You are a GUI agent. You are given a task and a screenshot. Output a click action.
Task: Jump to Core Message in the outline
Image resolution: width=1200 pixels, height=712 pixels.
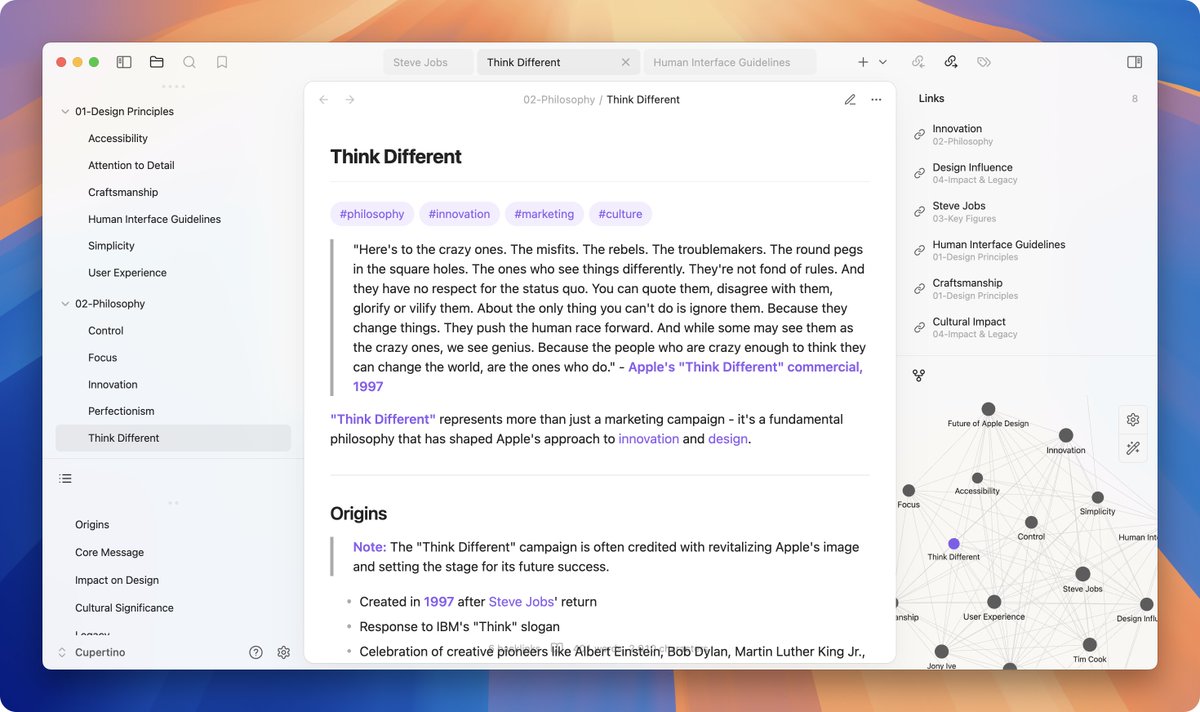[109, 553]
